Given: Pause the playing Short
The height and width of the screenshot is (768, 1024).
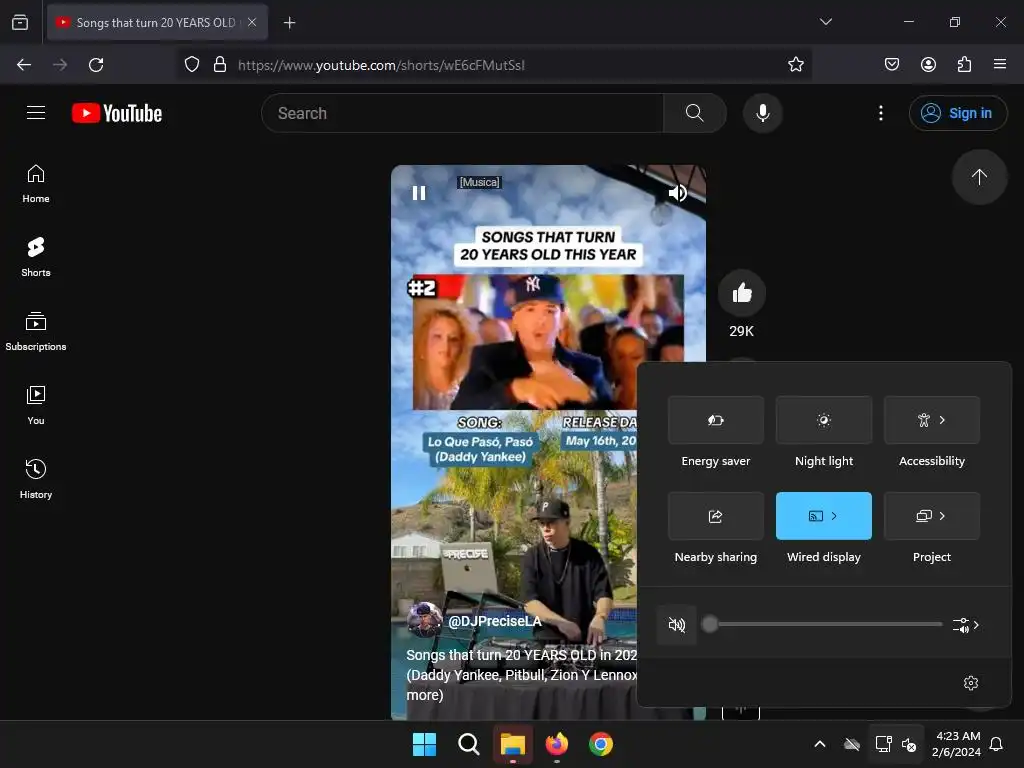Looking at the screenshot, I should click(x=419, y=193).
